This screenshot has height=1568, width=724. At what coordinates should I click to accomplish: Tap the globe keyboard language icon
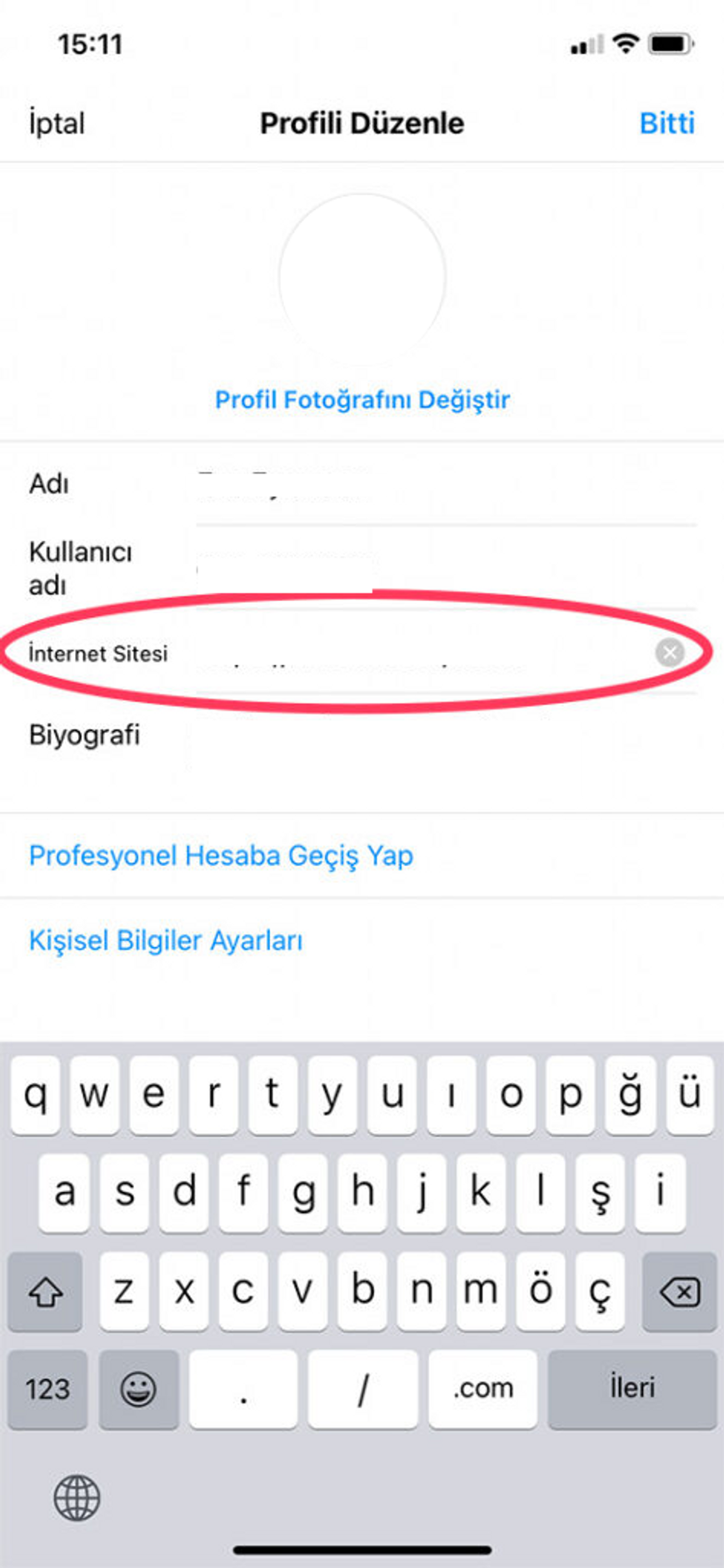77,1497
